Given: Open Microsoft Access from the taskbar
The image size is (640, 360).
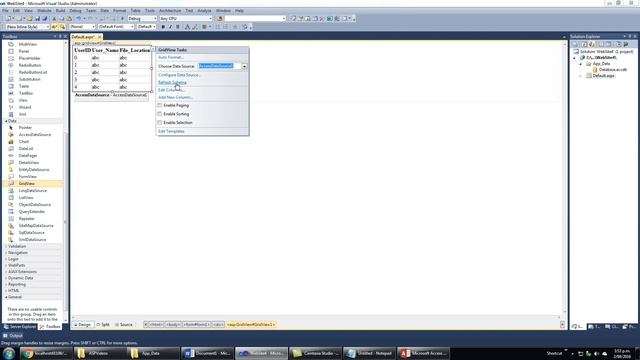Looking at the screenshot, I should (423, 353).
